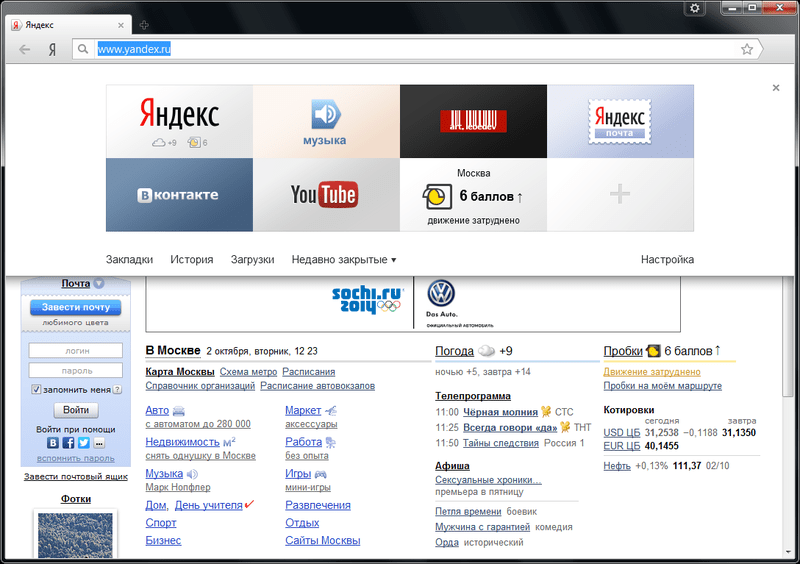Click the Недвижимость м² icon
Viewport: 800px width, 564px height.
pyautogui.click(x=229, y=442)
